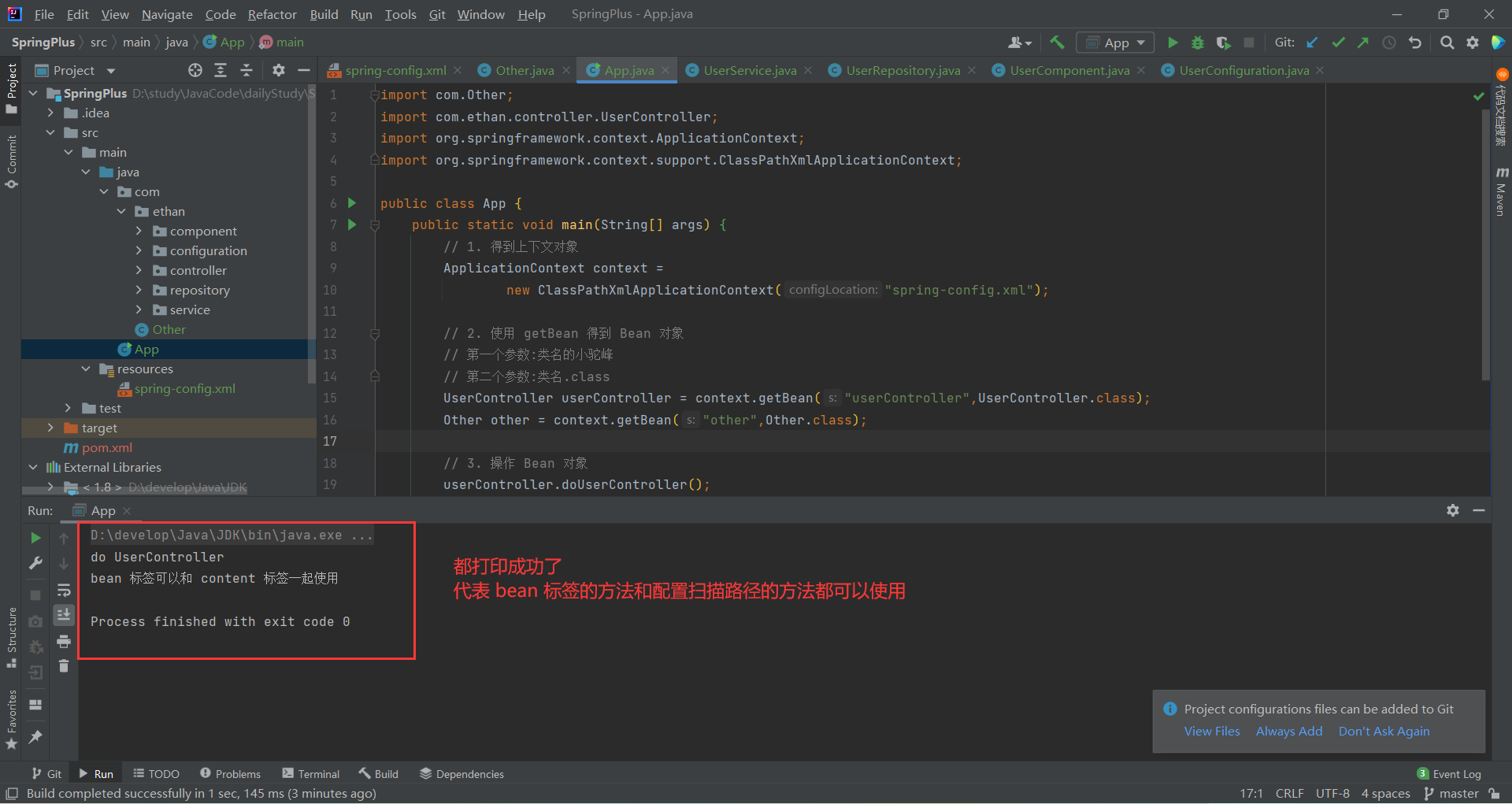The image size is (1512, 804).
Task: Toggle the Commit tool window stripe button
Action: coord(11,161)
